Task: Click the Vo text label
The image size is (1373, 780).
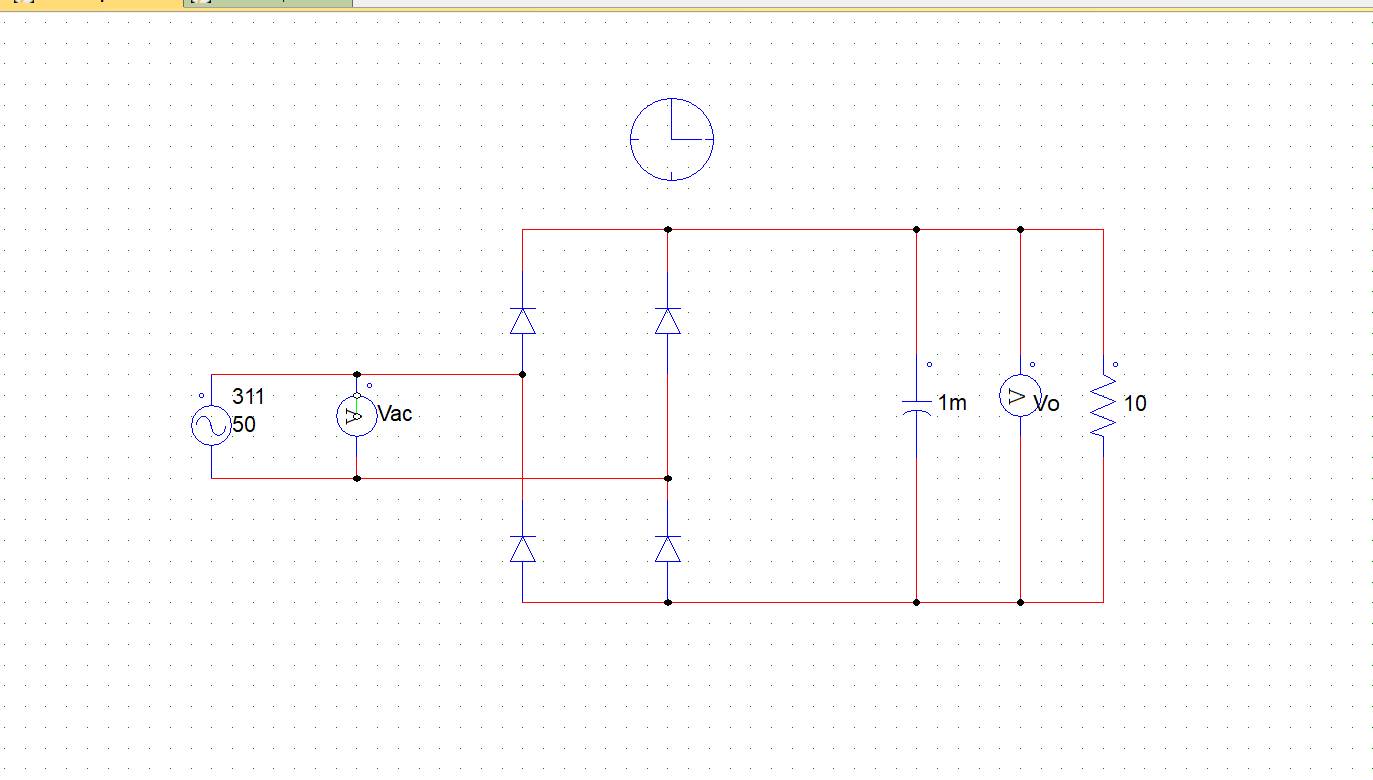Action: pos(1047,404)
